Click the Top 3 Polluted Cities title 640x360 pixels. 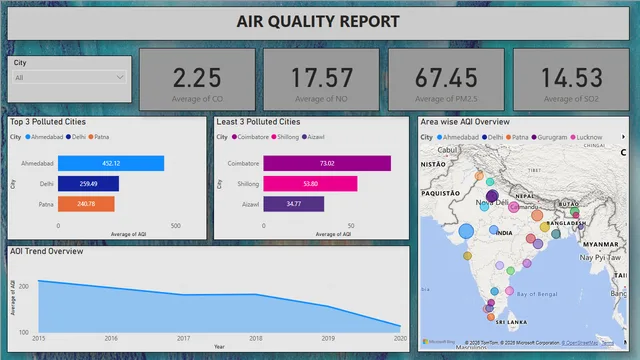click(48, 122)
